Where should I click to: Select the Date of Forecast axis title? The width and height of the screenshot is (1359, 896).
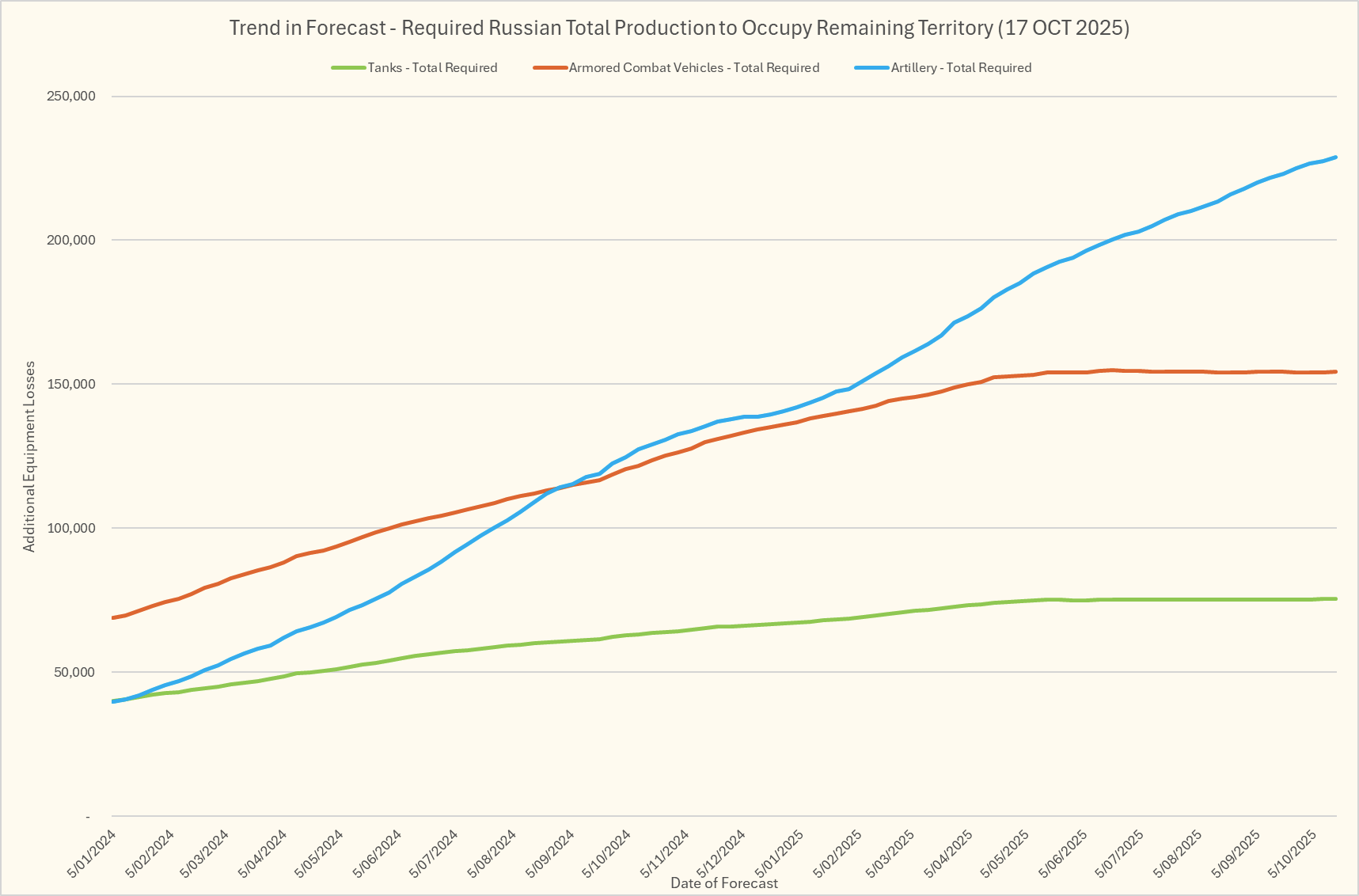723,883
